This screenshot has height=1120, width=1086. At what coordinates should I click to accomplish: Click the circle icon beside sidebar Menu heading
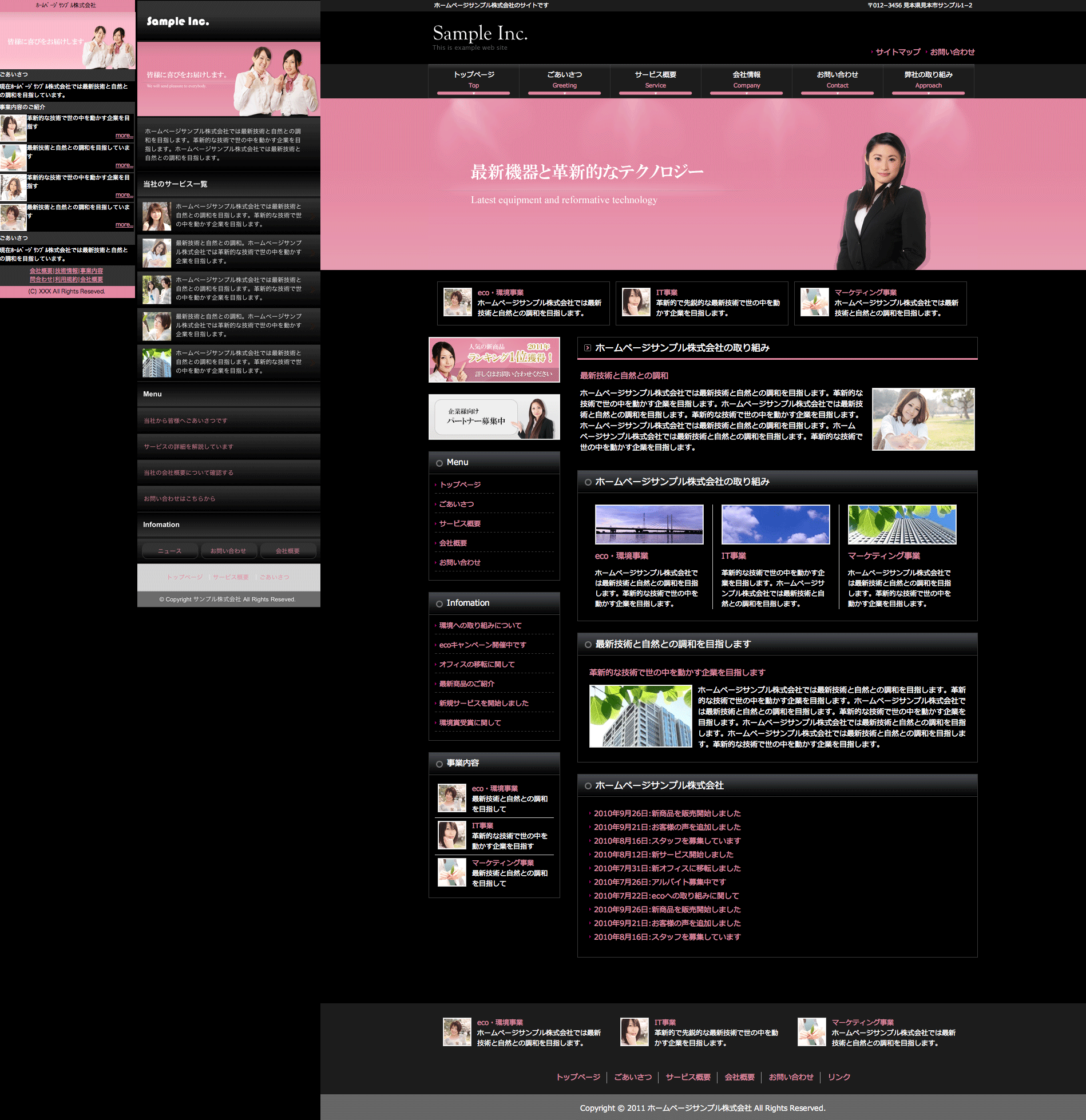[439, 463]
